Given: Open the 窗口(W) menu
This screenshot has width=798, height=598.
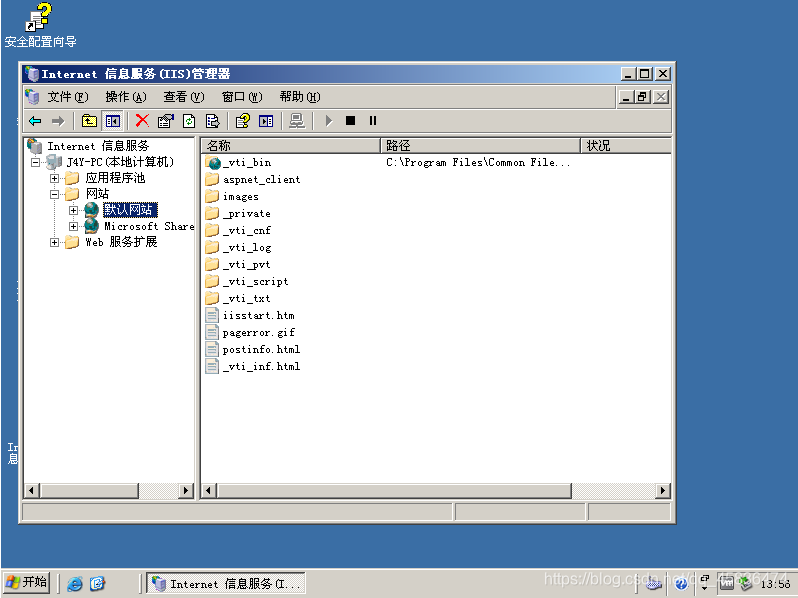Looking at the screenshot, I should point(242,97).
